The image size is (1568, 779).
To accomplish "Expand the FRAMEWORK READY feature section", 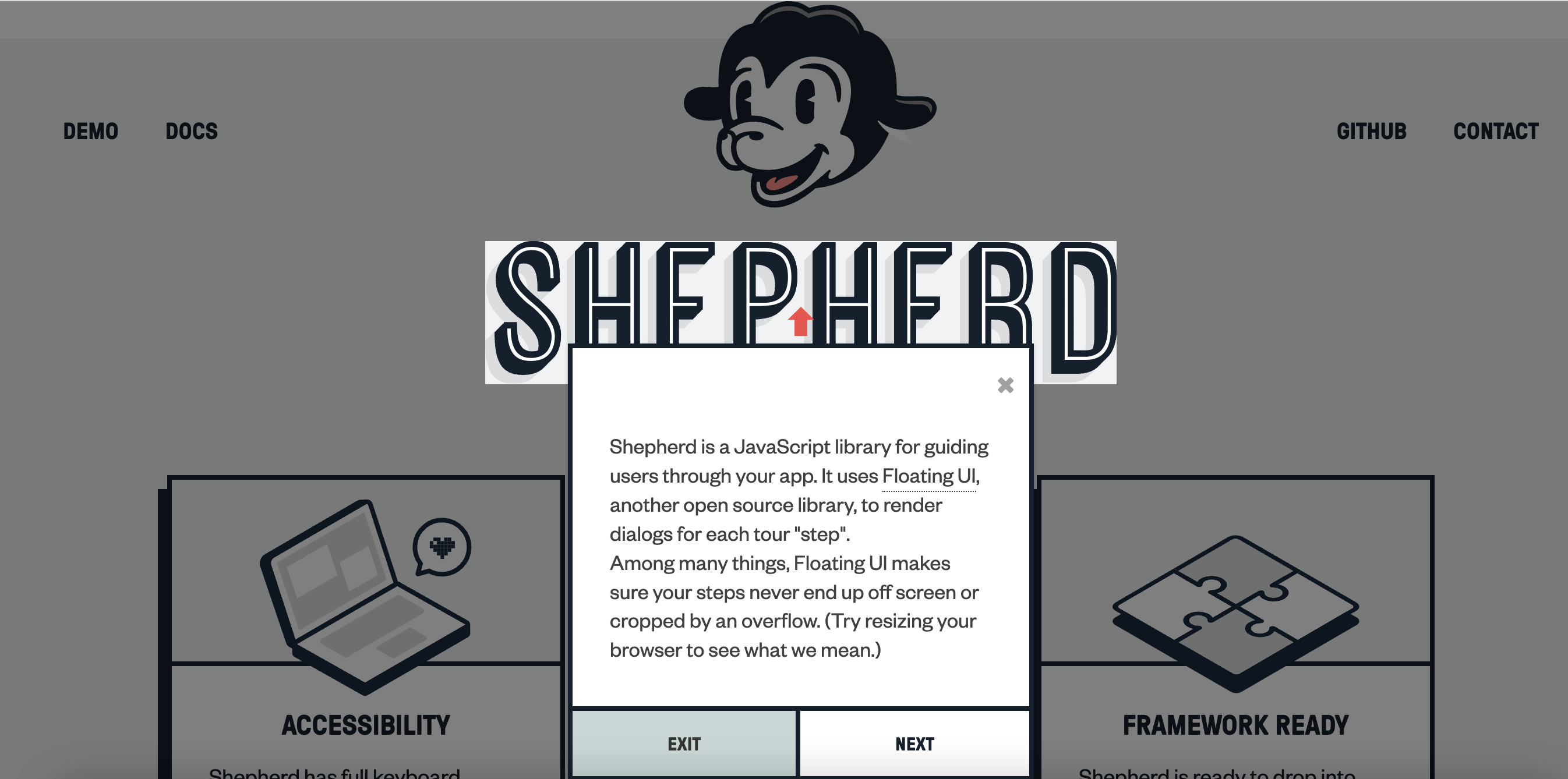I will tap(1235, 725).
